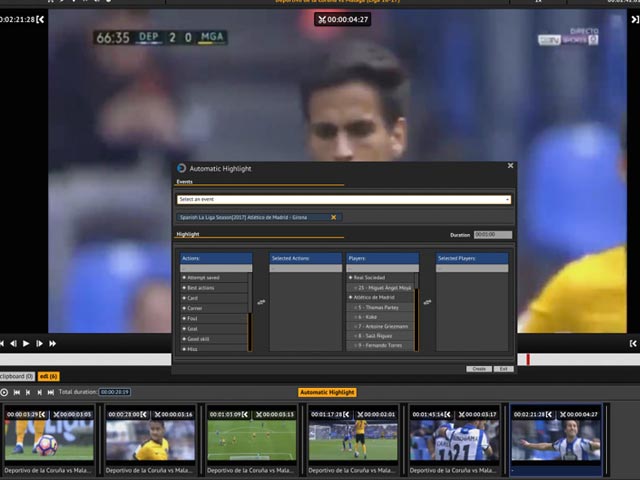
Task: Click the Players filter field
Action: [382, 268]
